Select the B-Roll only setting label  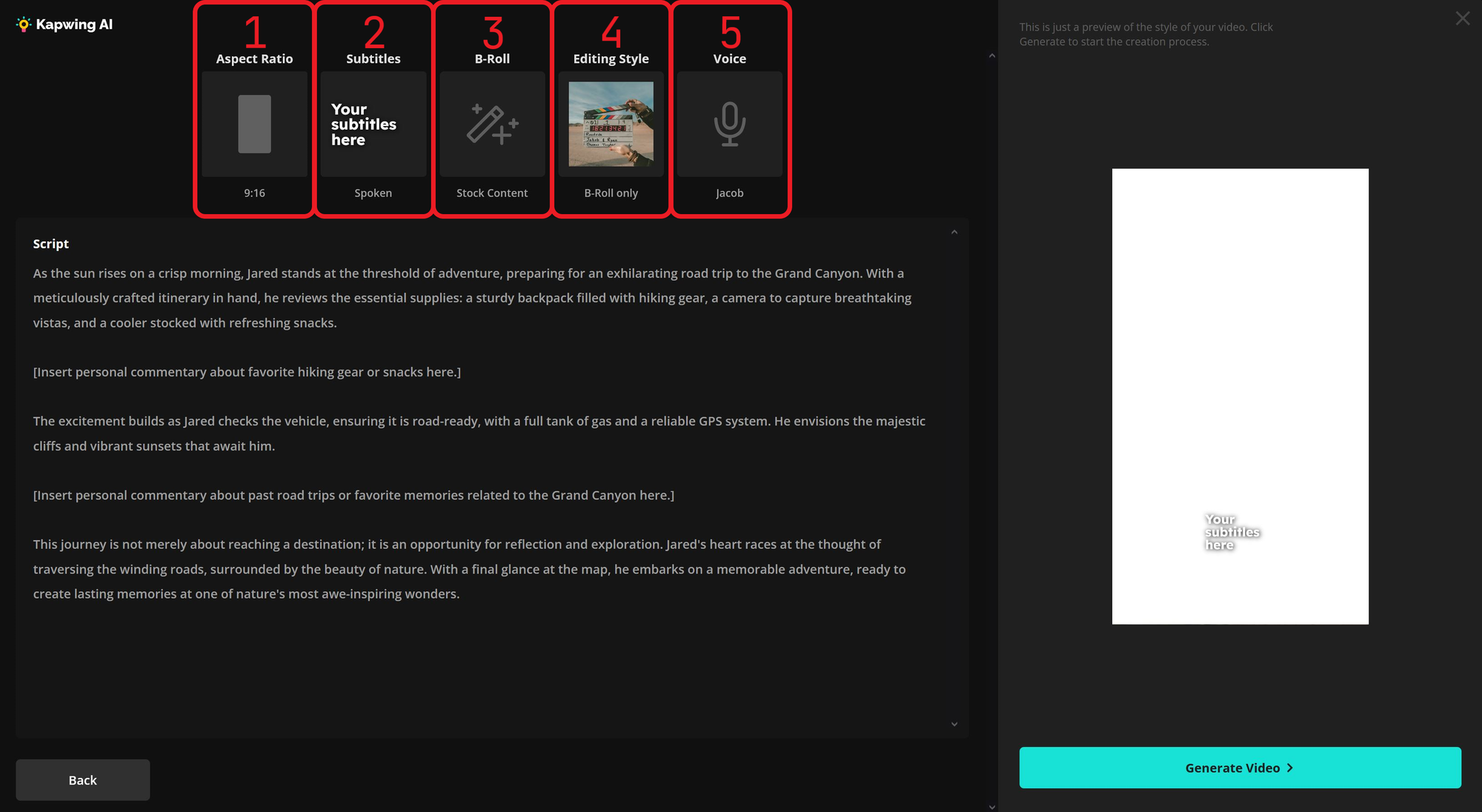(611, 193)
